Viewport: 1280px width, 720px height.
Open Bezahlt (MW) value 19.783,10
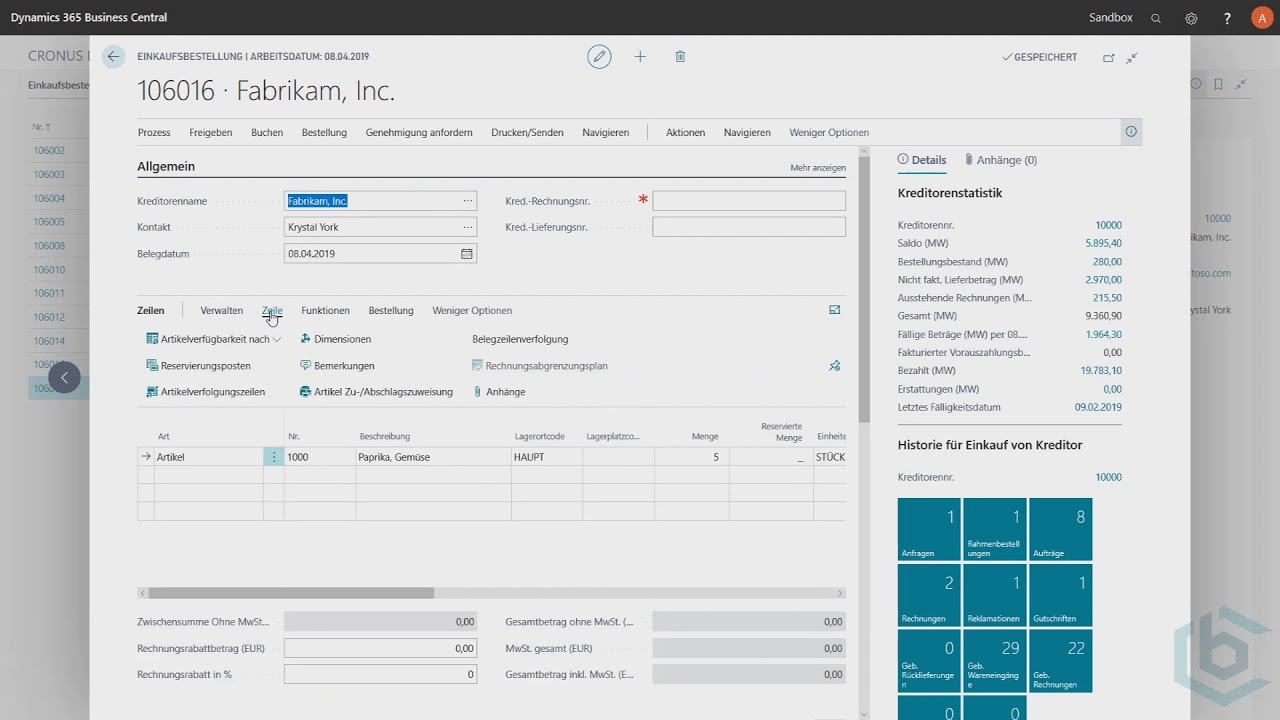(x=1101, y=371)
